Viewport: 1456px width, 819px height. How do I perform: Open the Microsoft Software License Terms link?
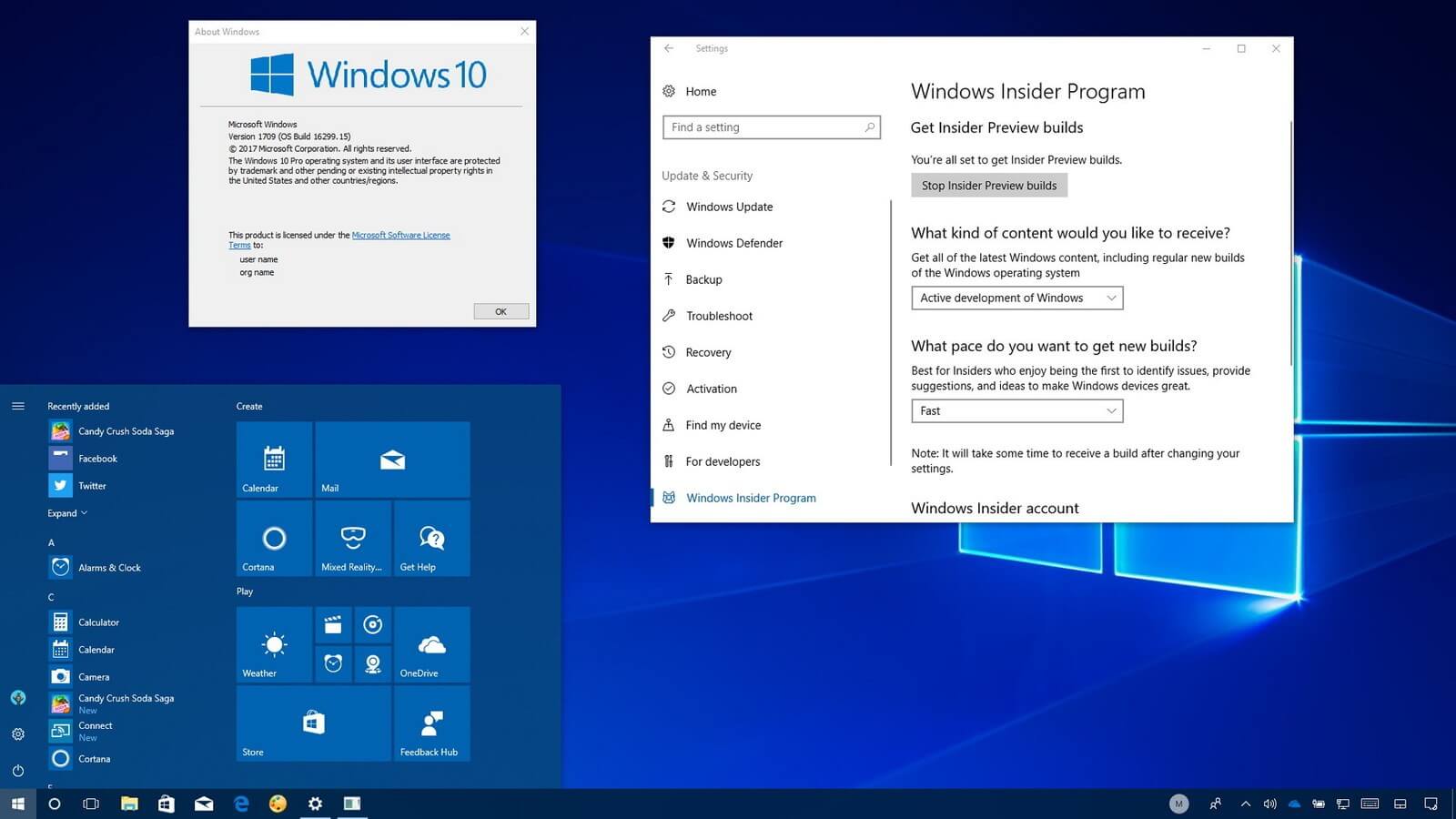point(400,235)
